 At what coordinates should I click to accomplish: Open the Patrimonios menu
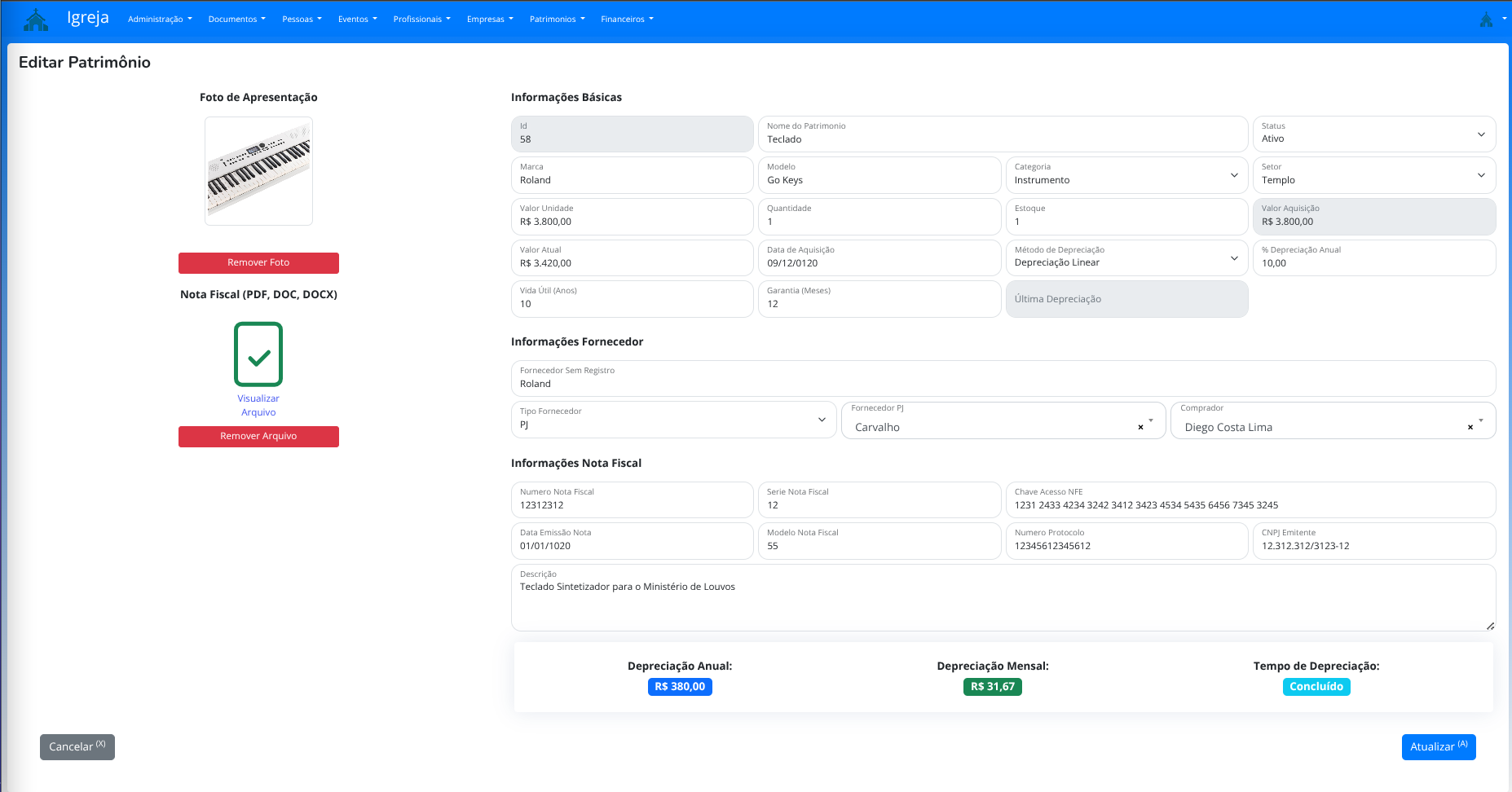pyautogui.click(x=557, y=20)
